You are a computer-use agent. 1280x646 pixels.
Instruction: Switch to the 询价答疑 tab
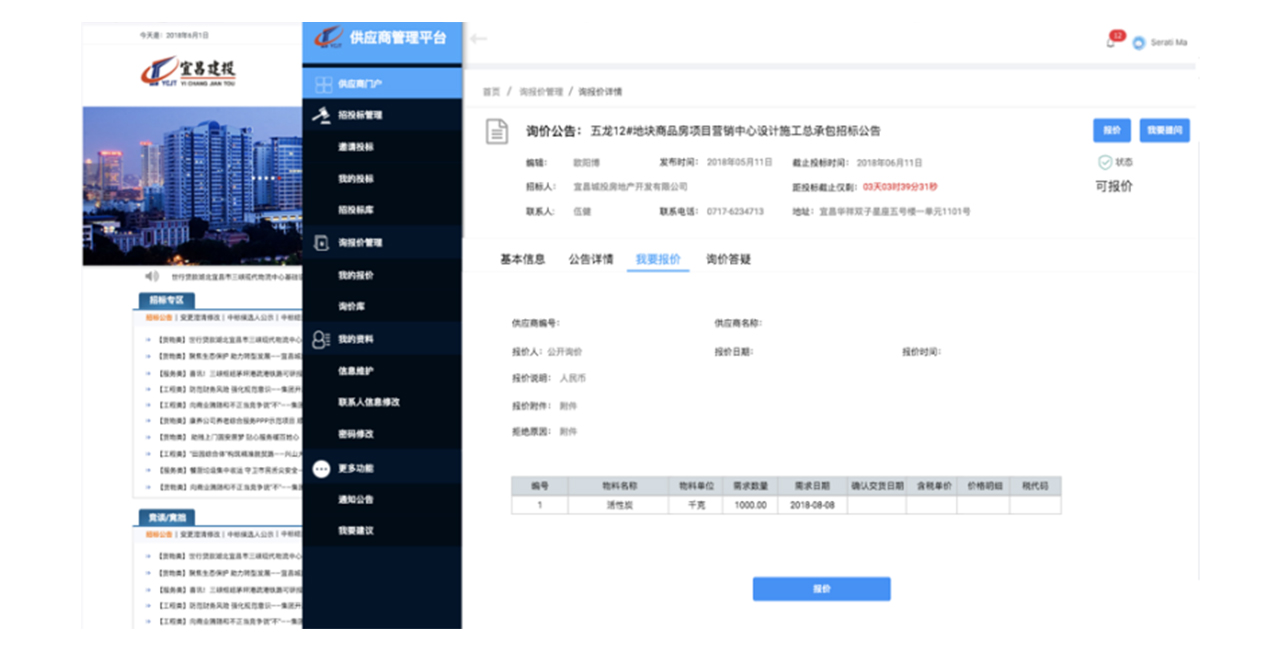728,259
